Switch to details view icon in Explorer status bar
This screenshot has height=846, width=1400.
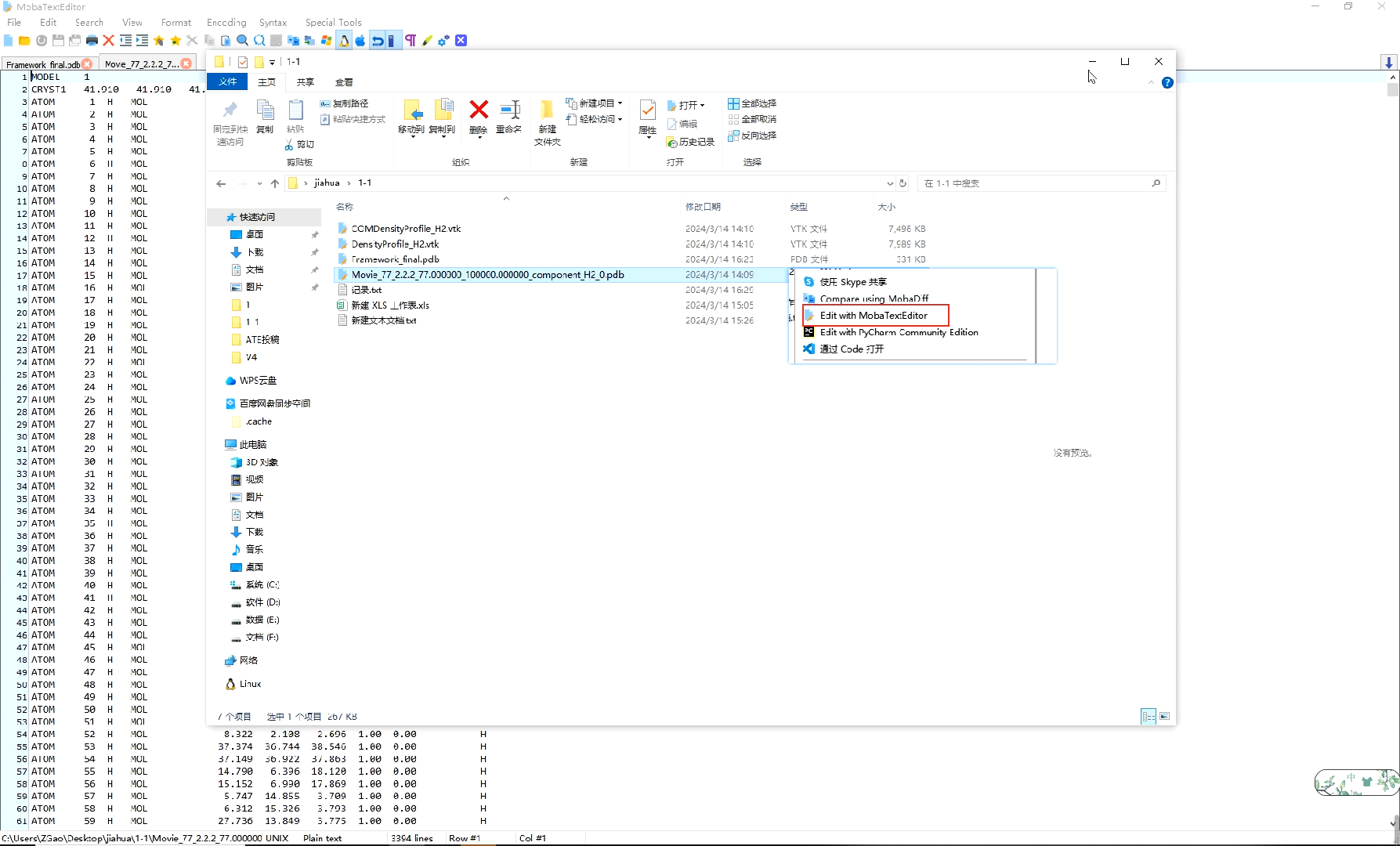click(x=1149, y=716)
